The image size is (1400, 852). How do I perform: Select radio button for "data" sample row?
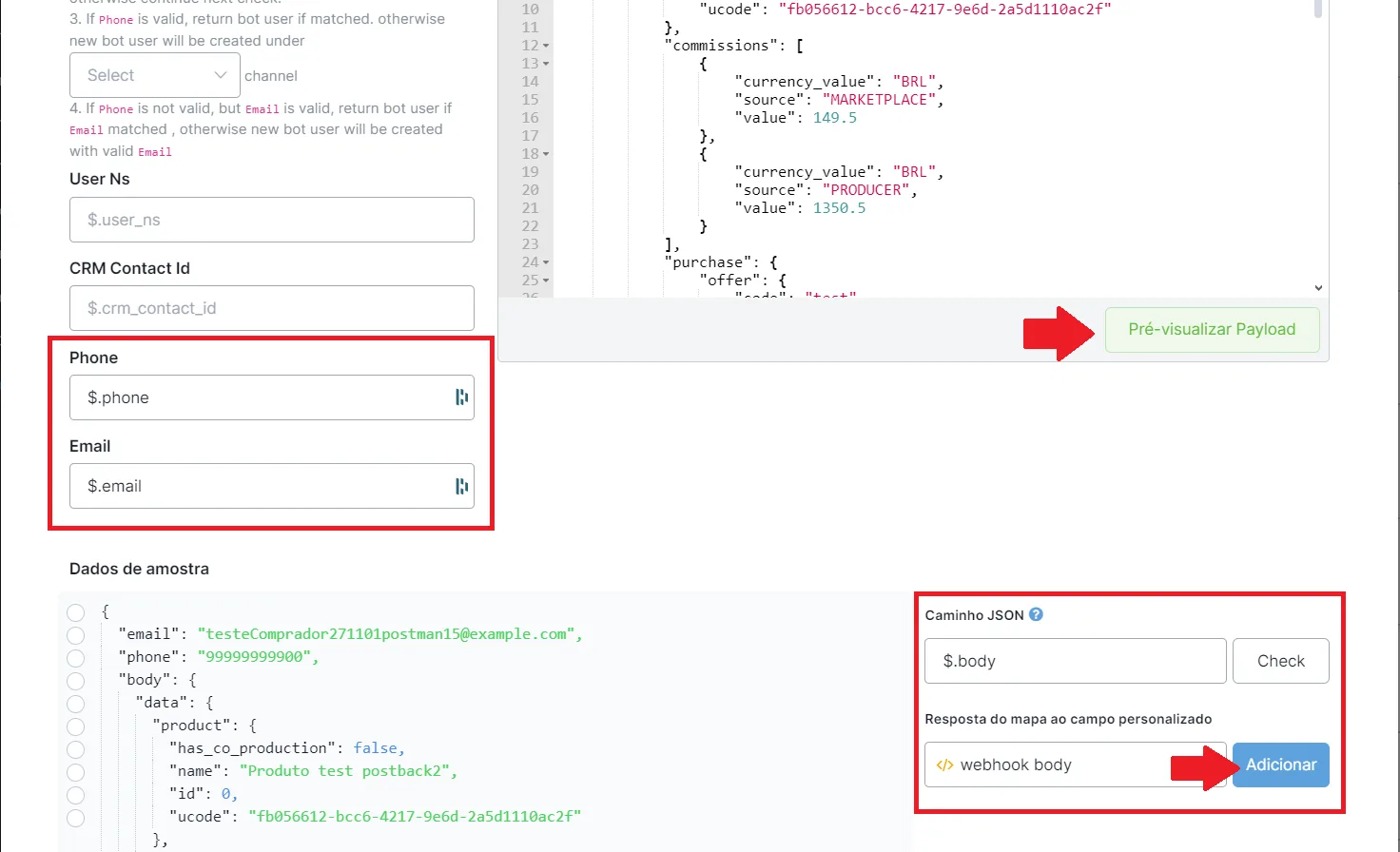[x=76, y=704]
